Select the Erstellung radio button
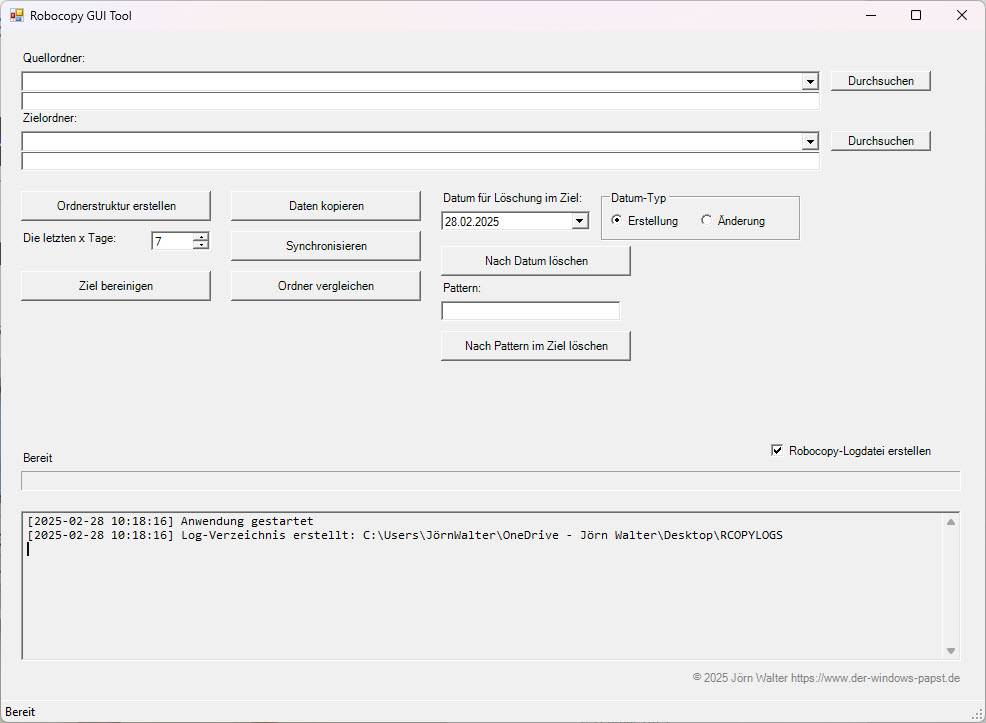The width and height of the screenshot is (986, 723). (616, 221)
